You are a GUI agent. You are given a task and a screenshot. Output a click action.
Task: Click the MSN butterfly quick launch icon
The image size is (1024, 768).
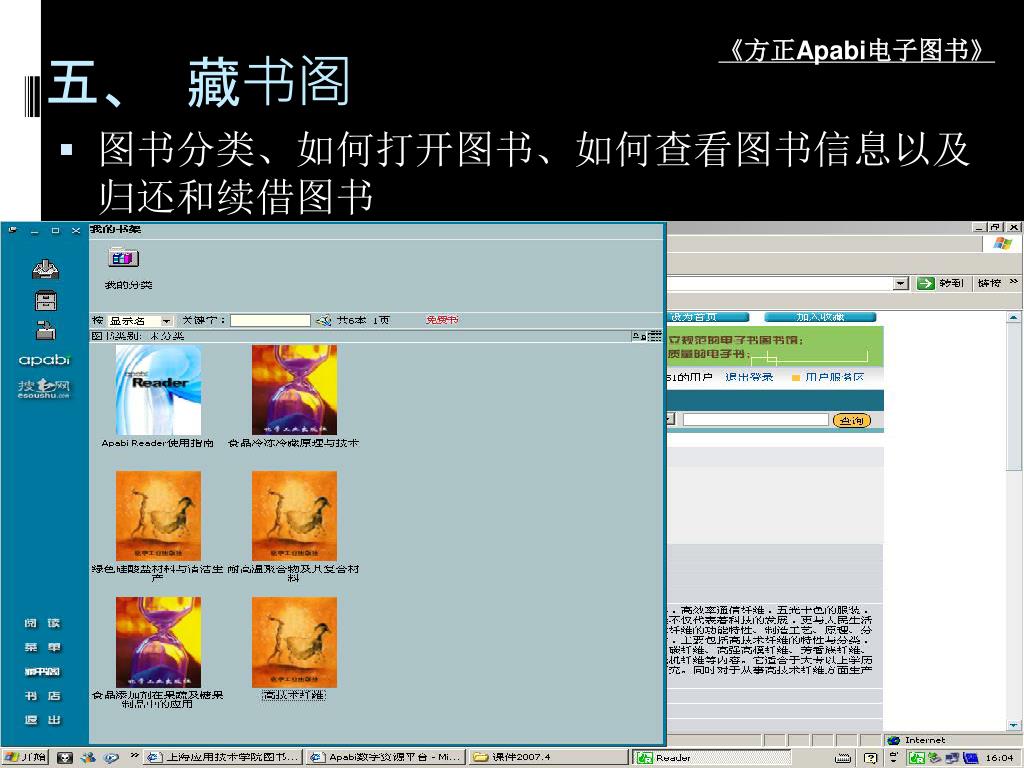click(88, 758)
